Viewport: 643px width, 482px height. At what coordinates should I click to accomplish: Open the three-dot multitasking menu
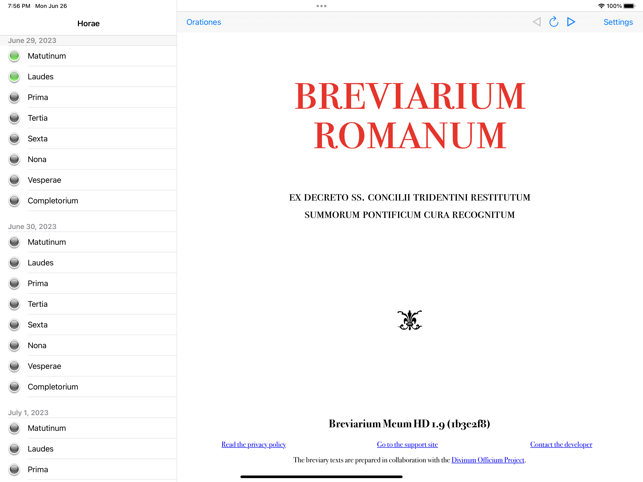[322, 6]
